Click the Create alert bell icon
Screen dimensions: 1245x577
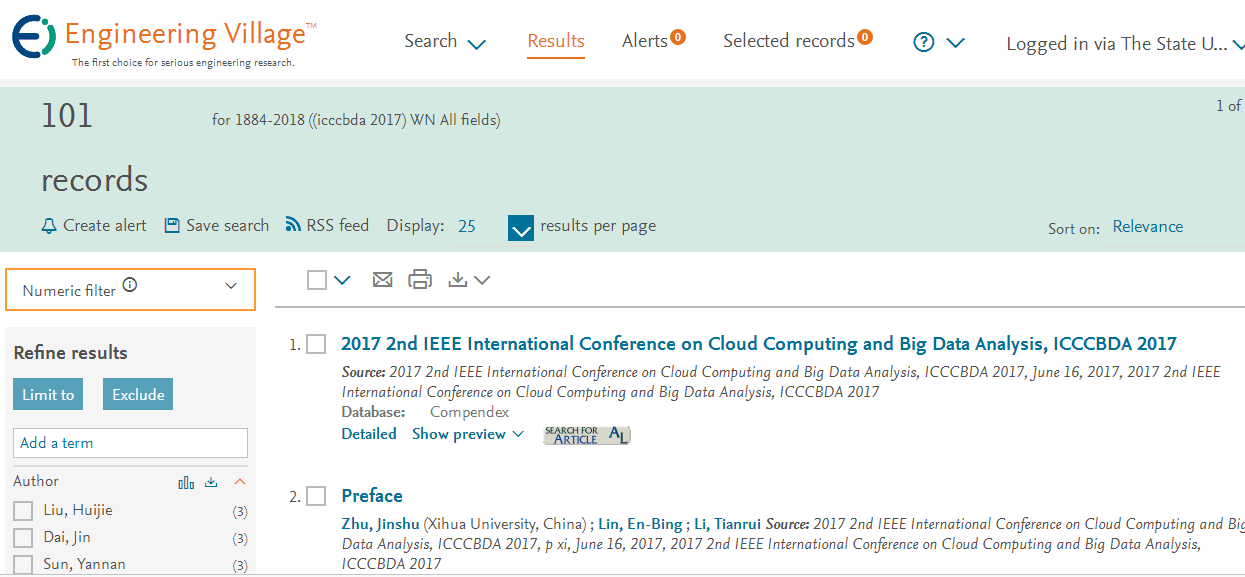point(49,226)
